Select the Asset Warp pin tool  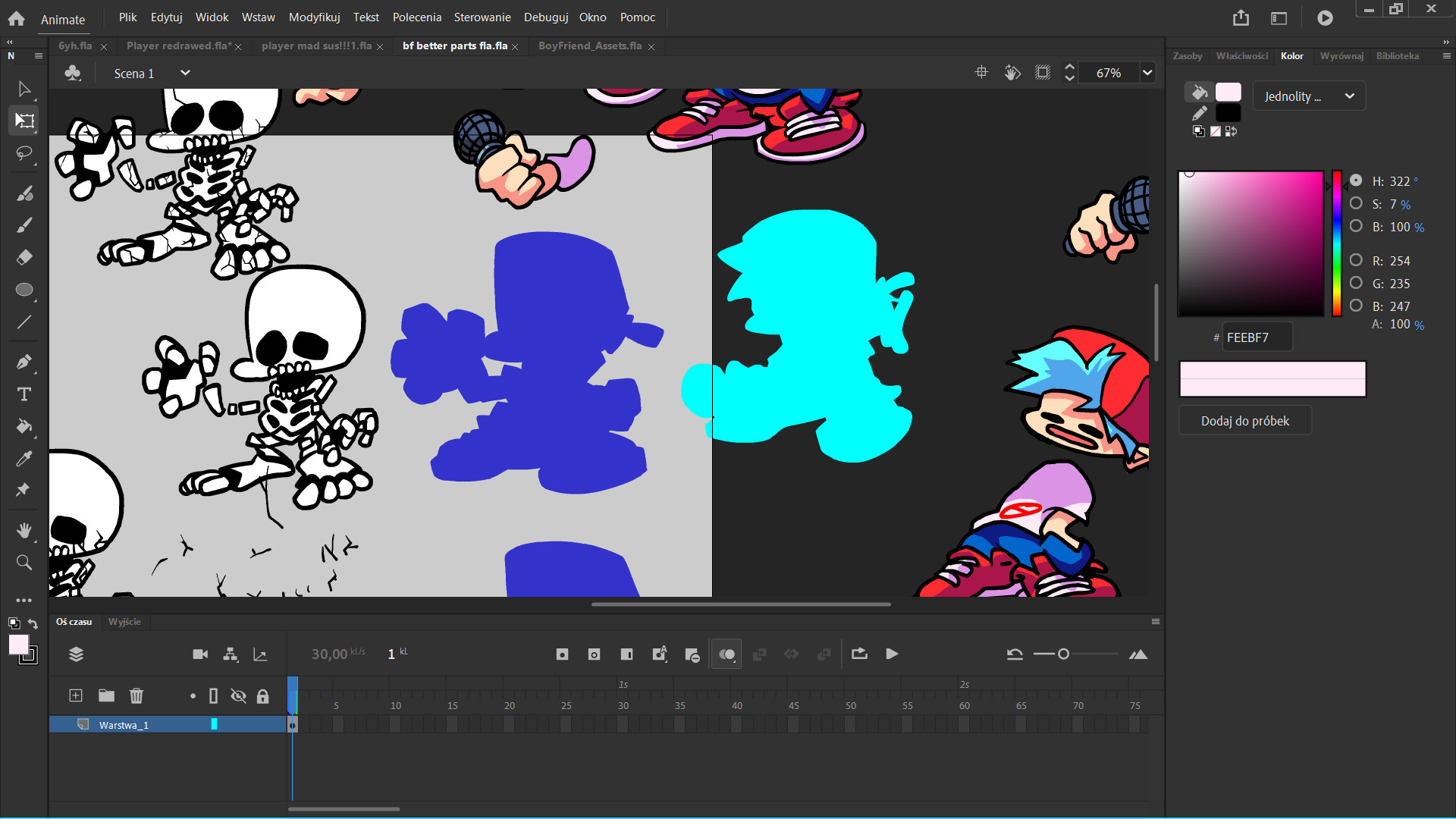click(24, 490)
